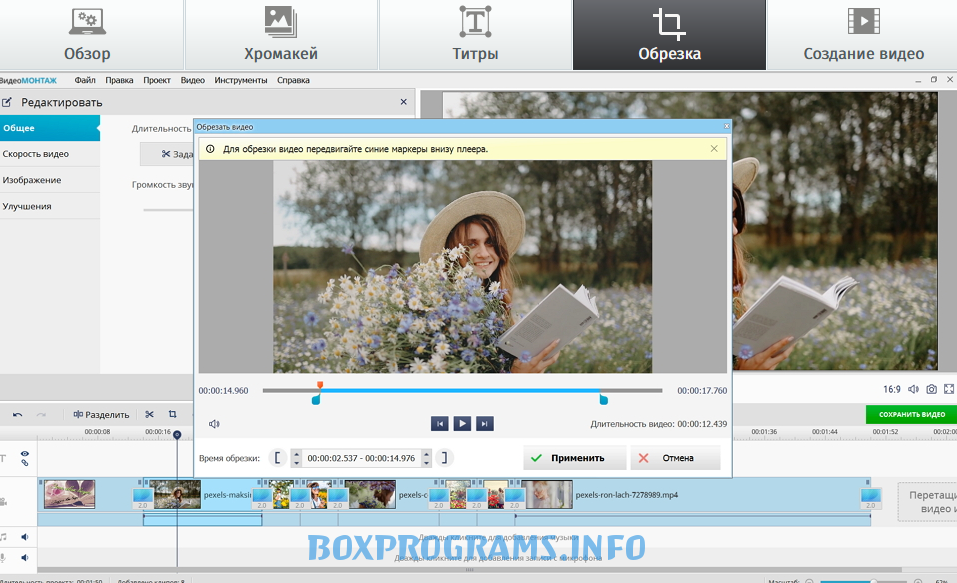957x583 pixels.
Task: Adjust trim start time with left stepper
Action: [296, 458]
